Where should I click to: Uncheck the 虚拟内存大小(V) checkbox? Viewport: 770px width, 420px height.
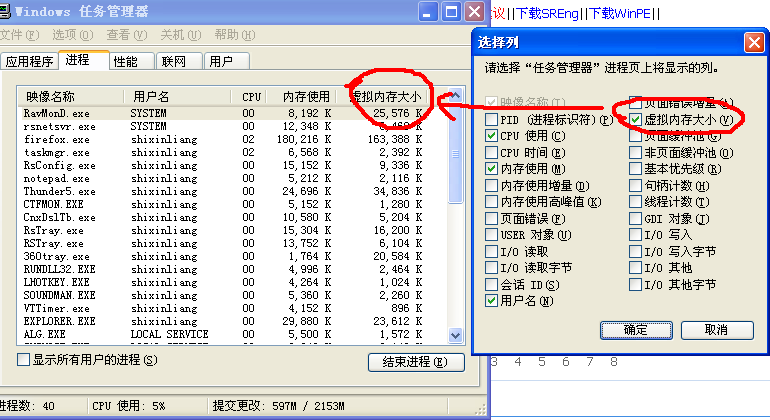click(635, 119)
